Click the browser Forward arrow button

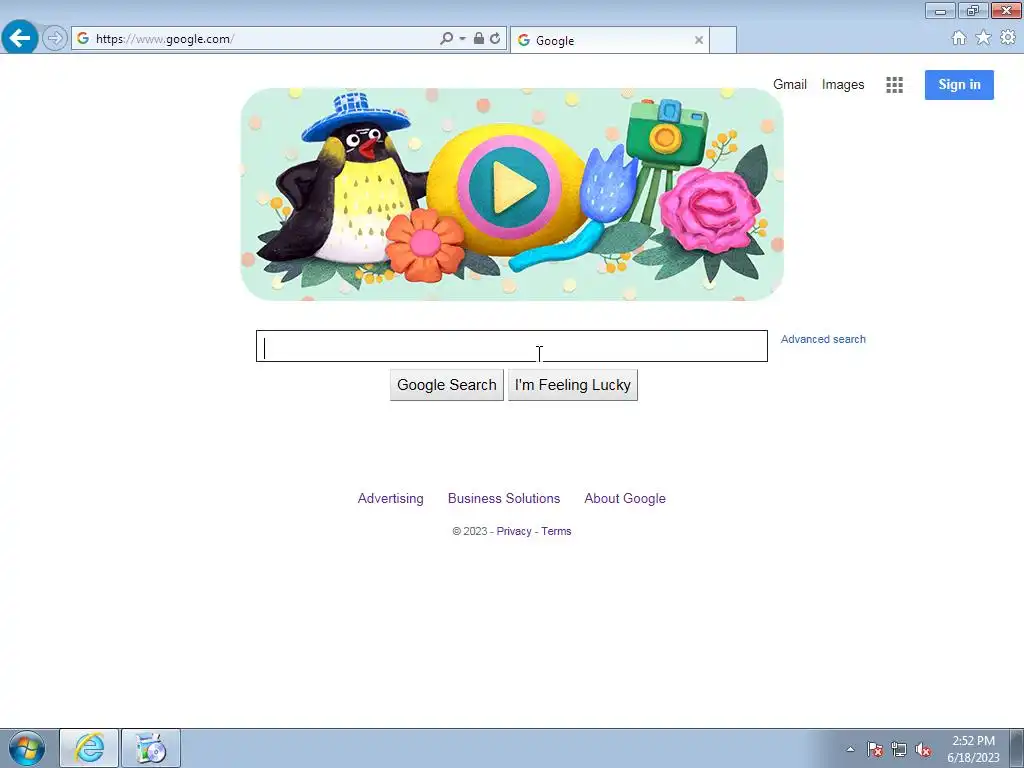pos(55,39)
